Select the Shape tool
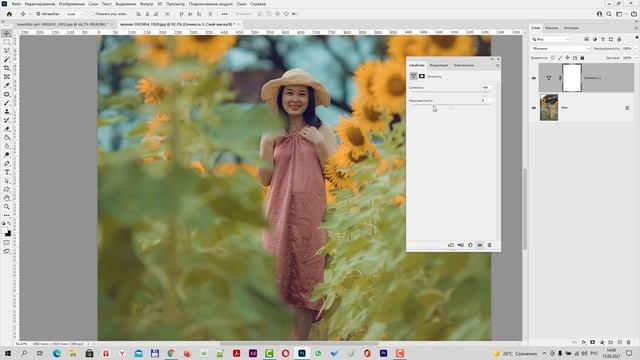 point(7,189)
